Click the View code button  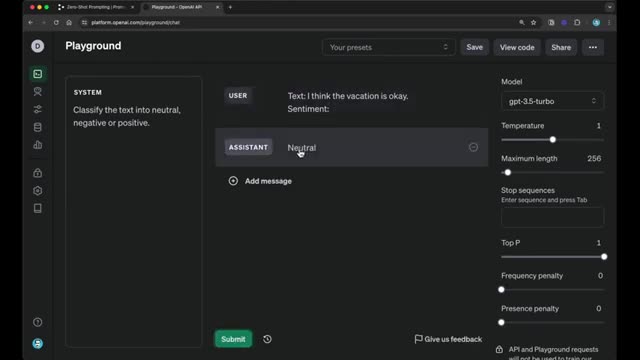[517, 47]
